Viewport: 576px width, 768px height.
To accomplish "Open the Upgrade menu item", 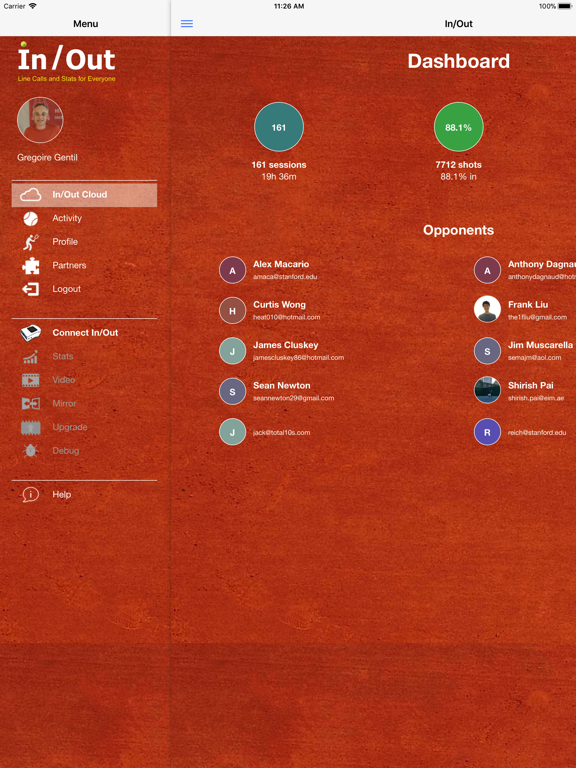I will tap(84, 427).
